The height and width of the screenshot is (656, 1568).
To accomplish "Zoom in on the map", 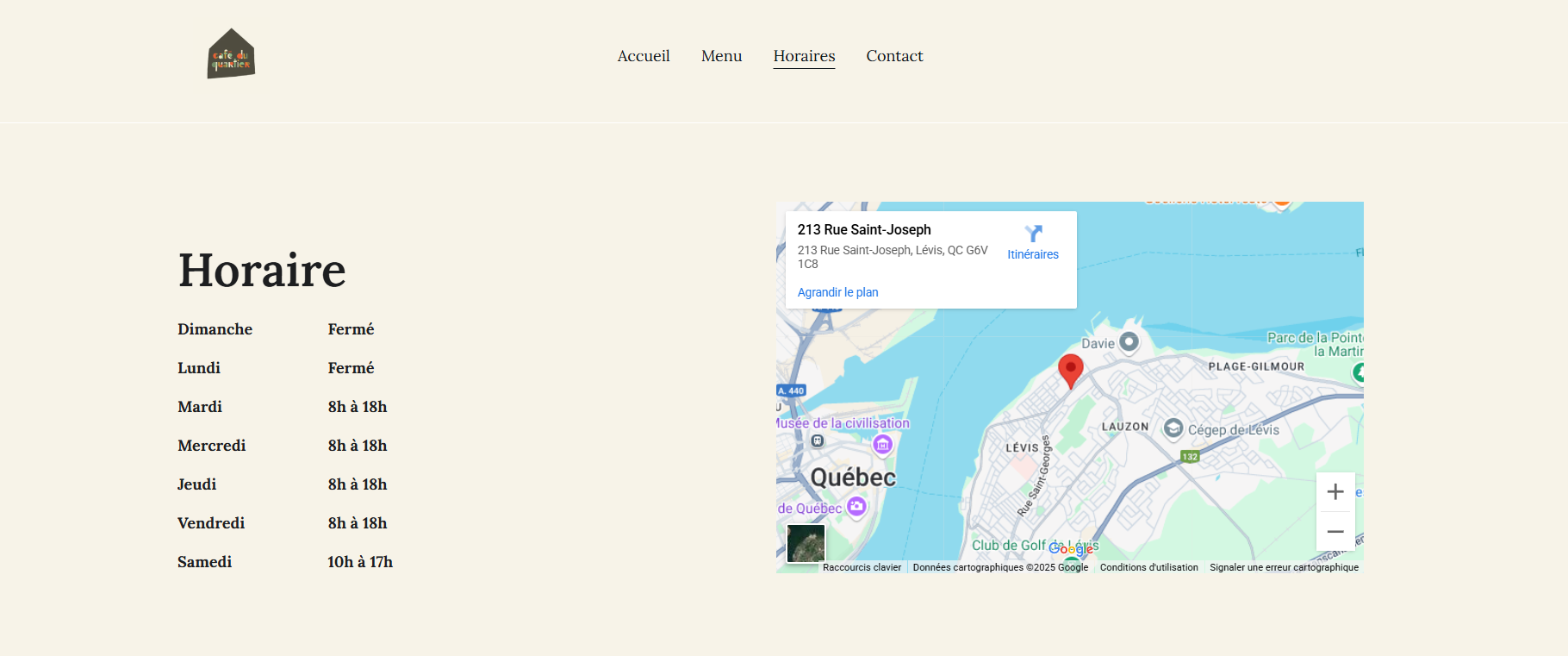I will (1335, 491).
